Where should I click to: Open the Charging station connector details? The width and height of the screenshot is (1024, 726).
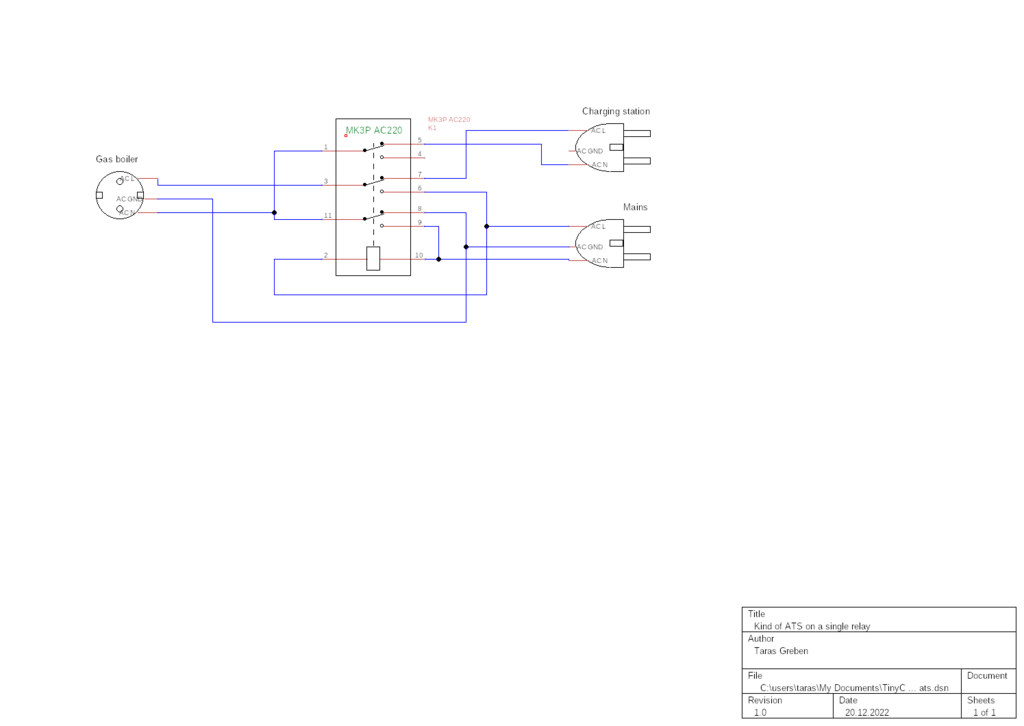tap(600, 145)
